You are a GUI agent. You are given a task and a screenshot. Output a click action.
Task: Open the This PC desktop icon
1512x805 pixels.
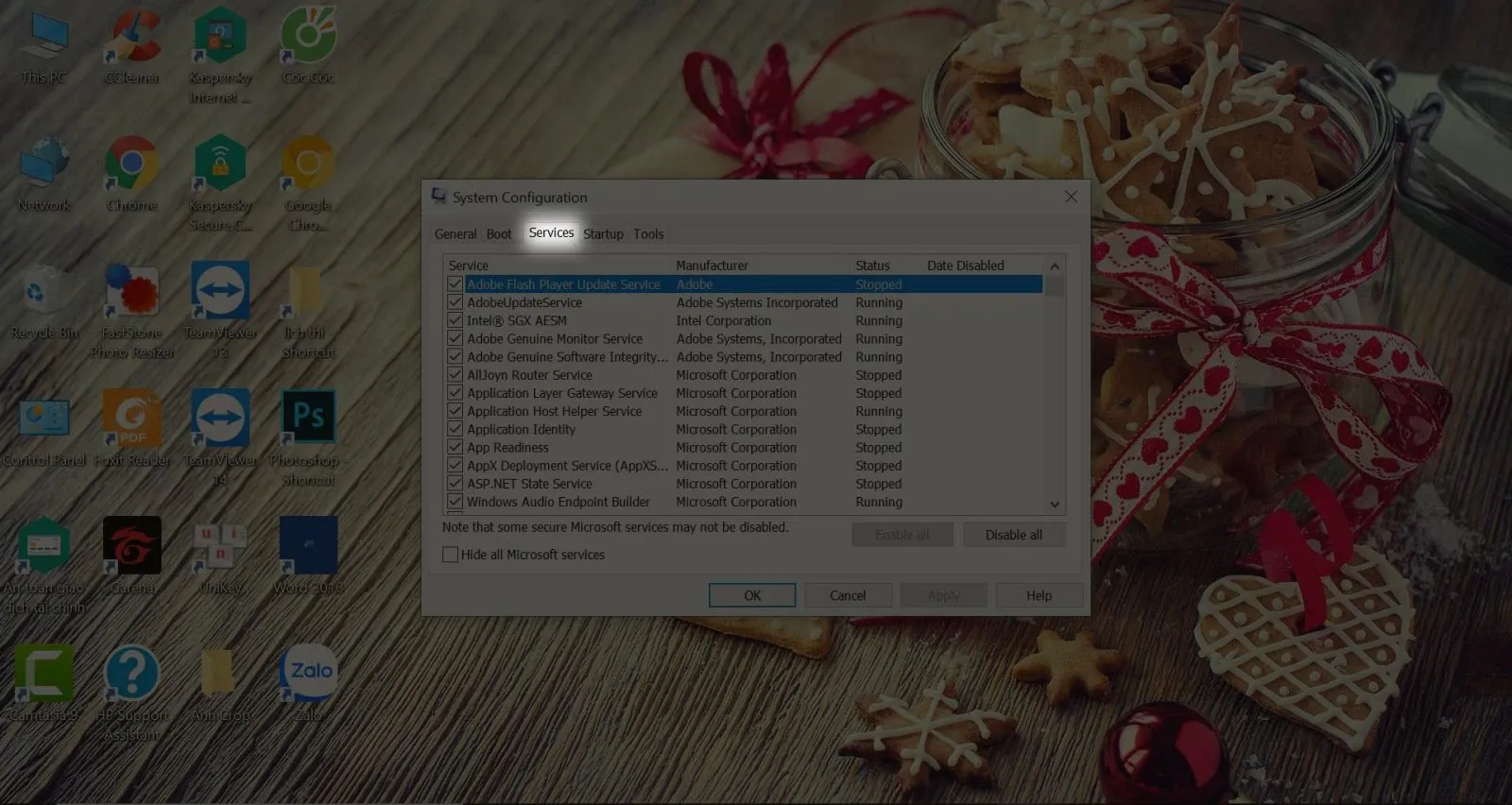(x=43, y=45)
